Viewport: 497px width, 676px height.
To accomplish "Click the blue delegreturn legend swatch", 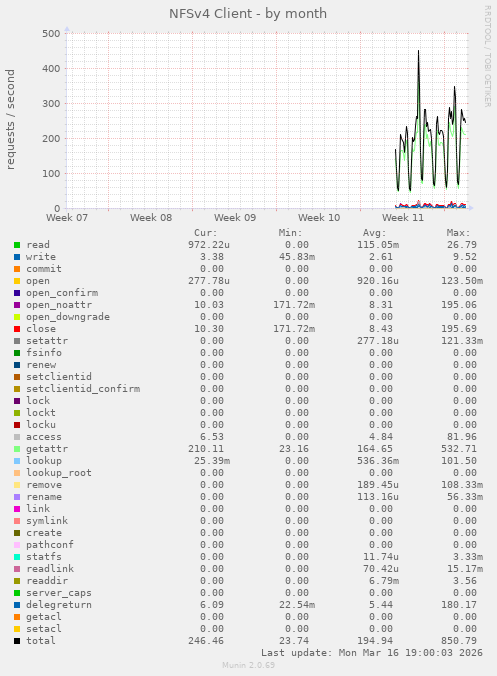I will point(17,605).
